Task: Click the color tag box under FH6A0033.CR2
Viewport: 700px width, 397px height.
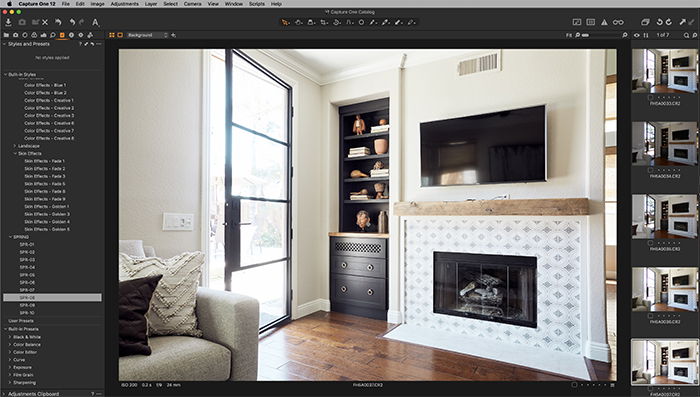Action: 650,97
